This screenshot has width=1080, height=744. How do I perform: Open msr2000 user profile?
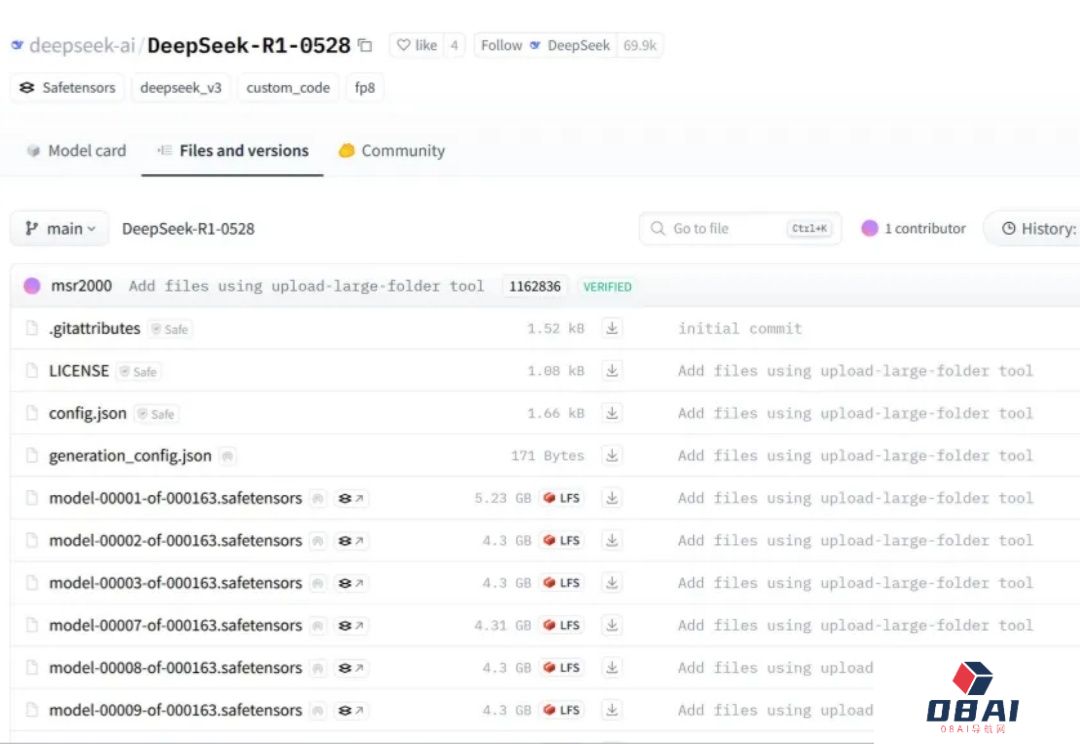tap(81, 286)
